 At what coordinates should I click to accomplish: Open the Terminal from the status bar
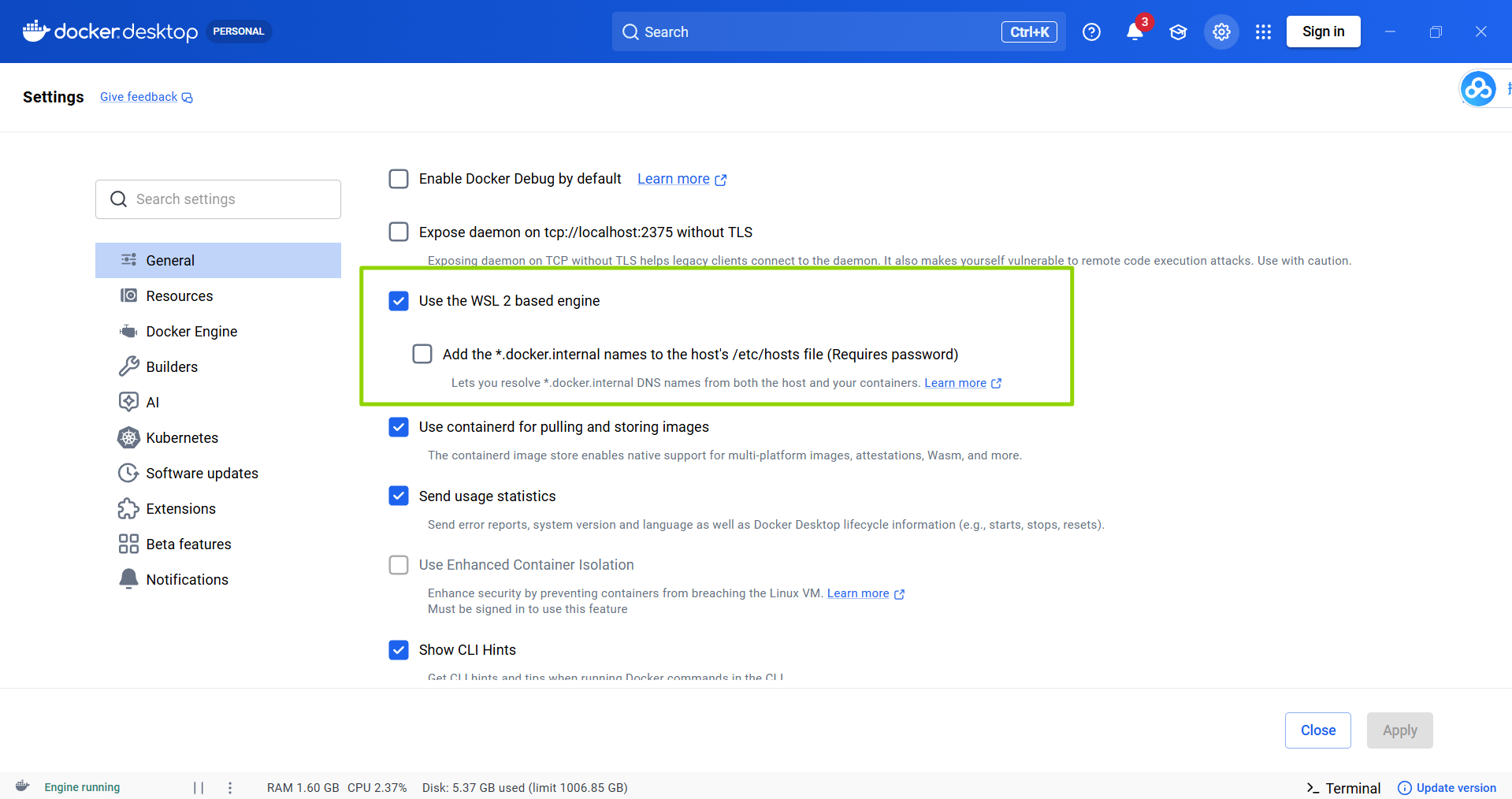[x=1343, y=788]
